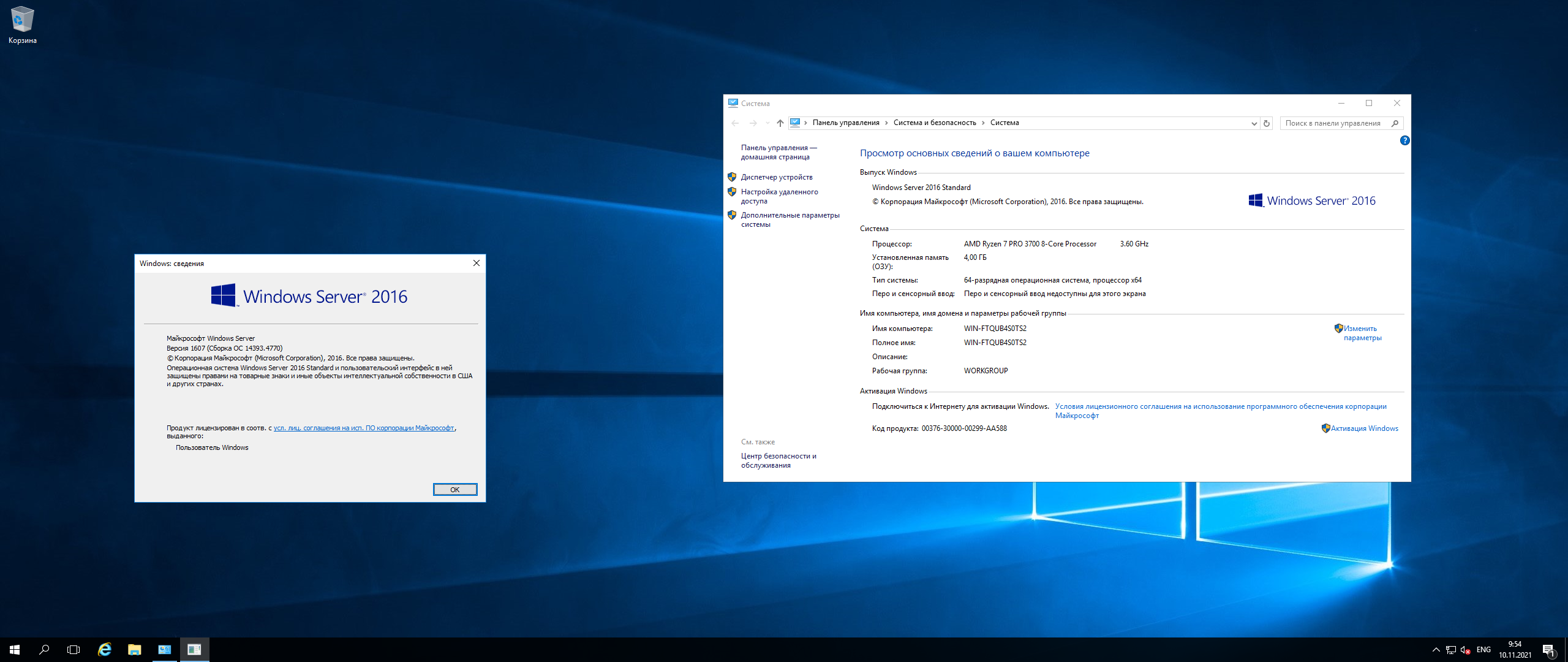Image resolution: width=1568 pixels, height=662 pixels.
Task: Expand the chevron before Панель управления
Action: pyautogui.click(x=805, y=123)
